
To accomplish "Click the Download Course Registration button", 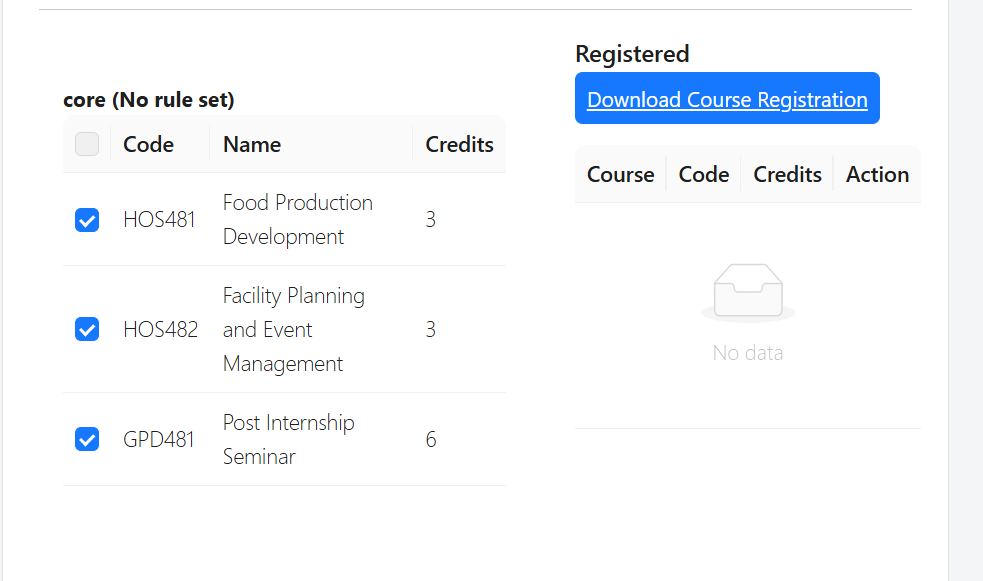I will 727,99.
